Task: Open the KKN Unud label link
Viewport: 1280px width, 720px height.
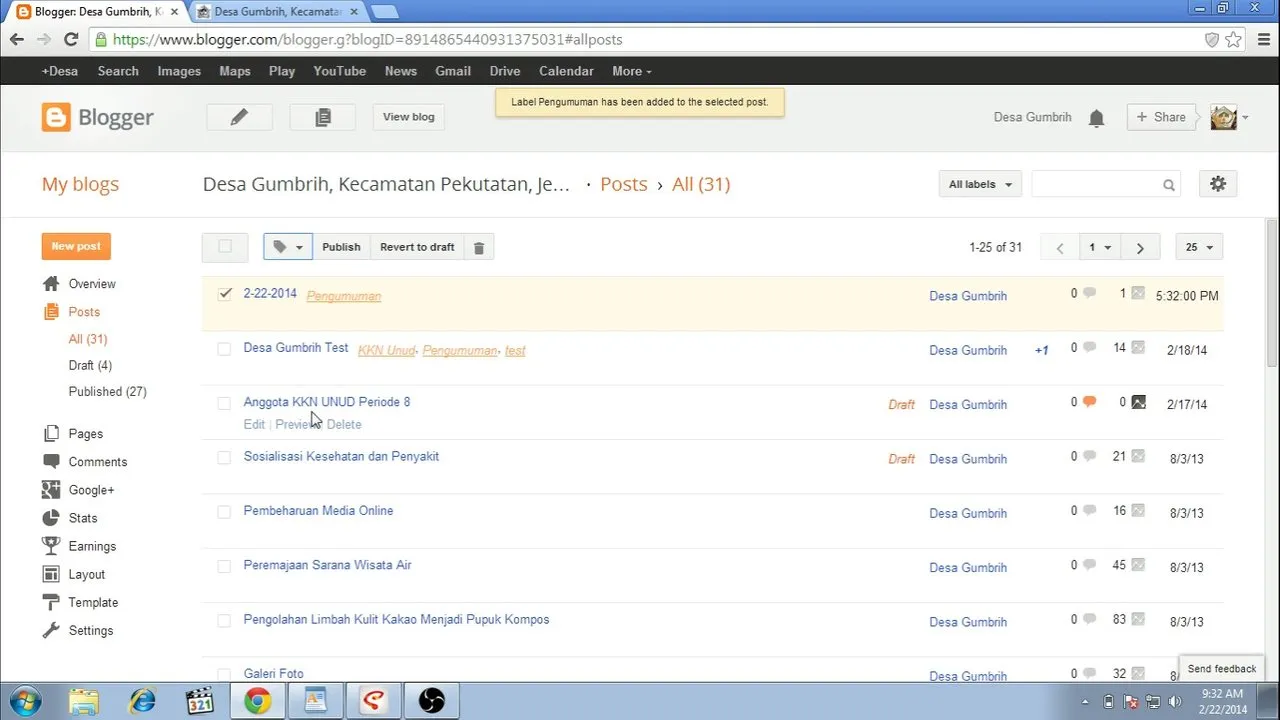Action: (386, 350)
